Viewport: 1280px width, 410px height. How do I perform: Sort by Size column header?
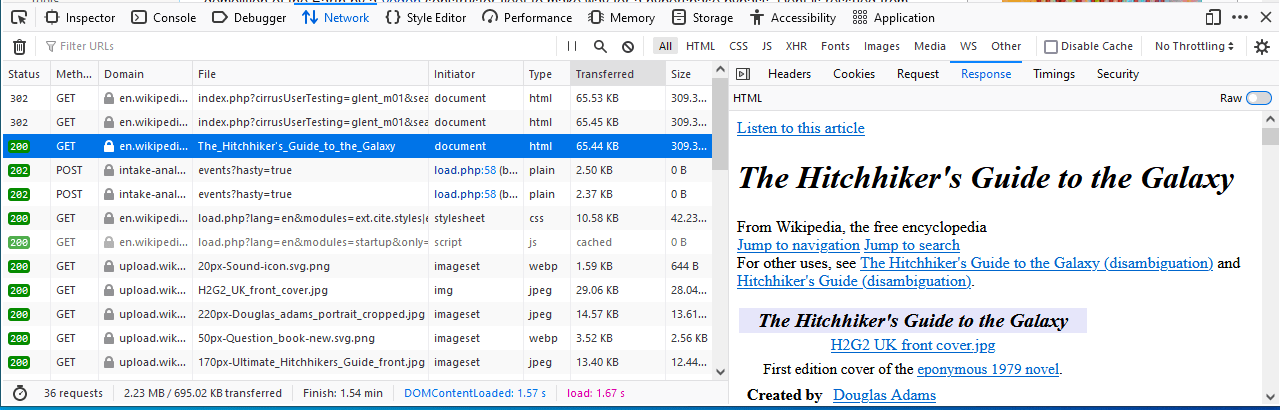(688, 74)
